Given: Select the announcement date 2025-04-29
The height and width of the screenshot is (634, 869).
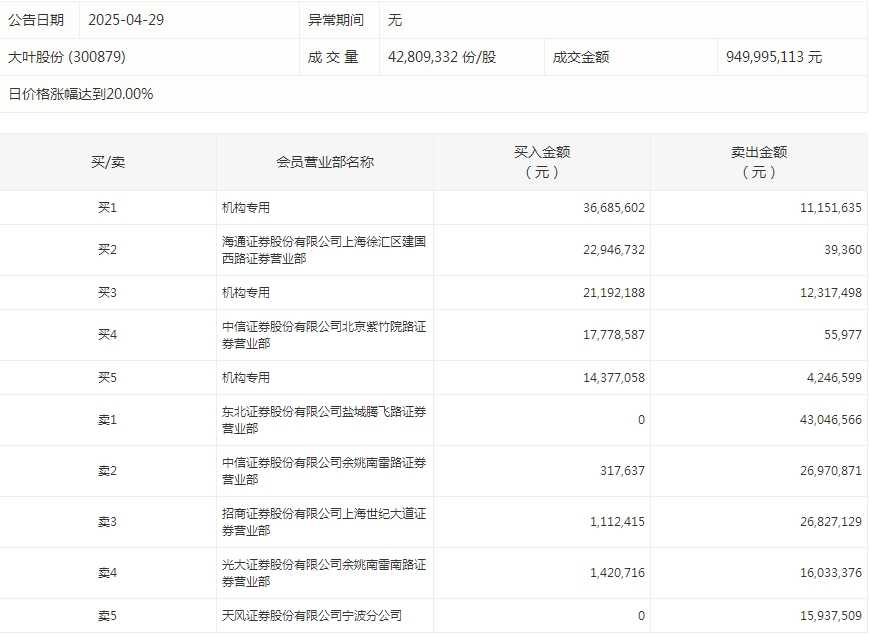Looking at the screenshot, I should tap(125, 20).
